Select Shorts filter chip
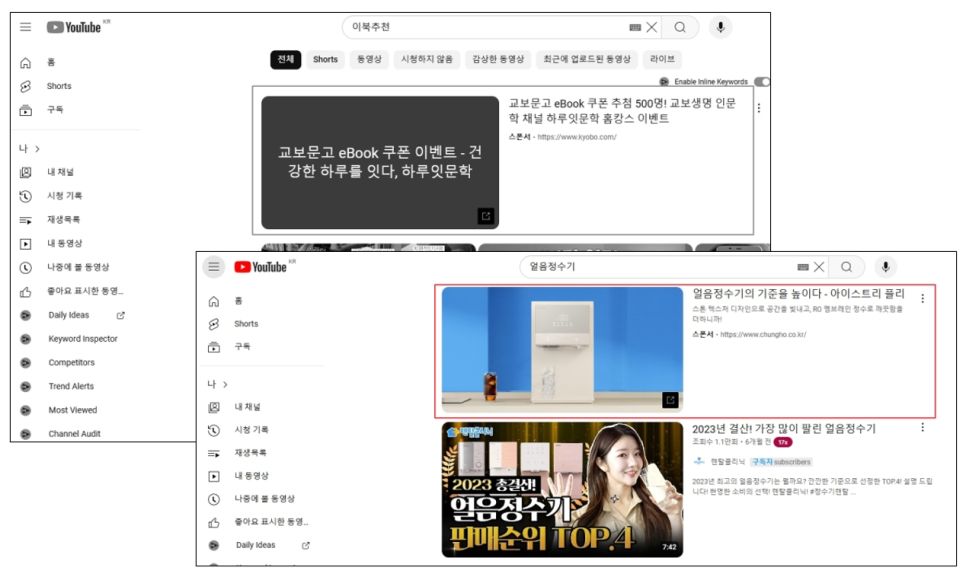 coord(325,59)
